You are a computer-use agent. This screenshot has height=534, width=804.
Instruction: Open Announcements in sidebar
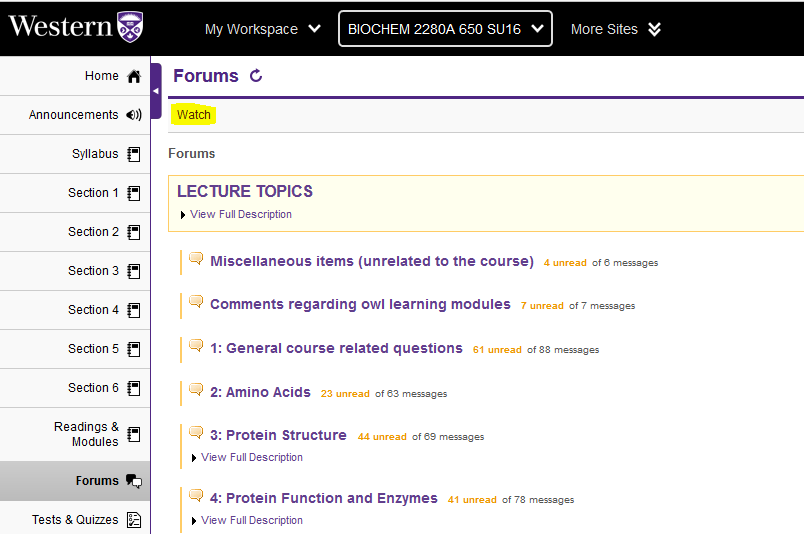click(x=75, y=115)
